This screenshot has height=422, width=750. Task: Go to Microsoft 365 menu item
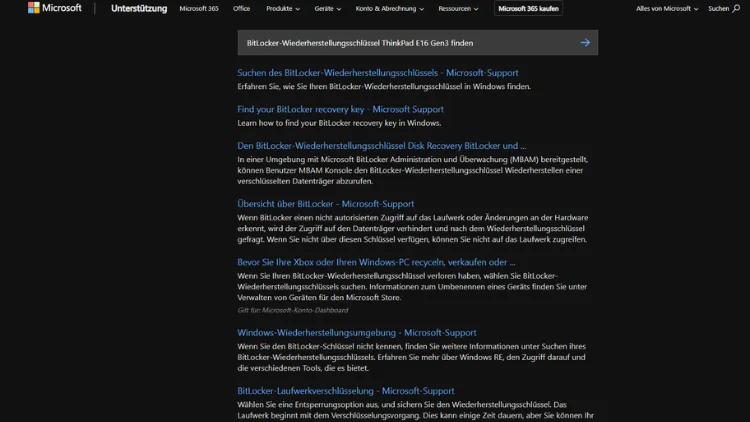199,9
